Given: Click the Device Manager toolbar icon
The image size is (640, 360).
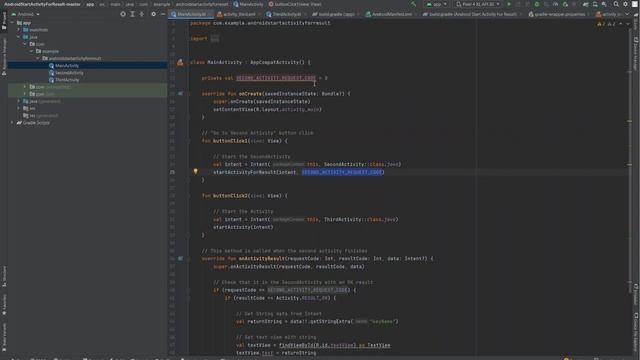Looking at the screenshot, I should 595,4.
